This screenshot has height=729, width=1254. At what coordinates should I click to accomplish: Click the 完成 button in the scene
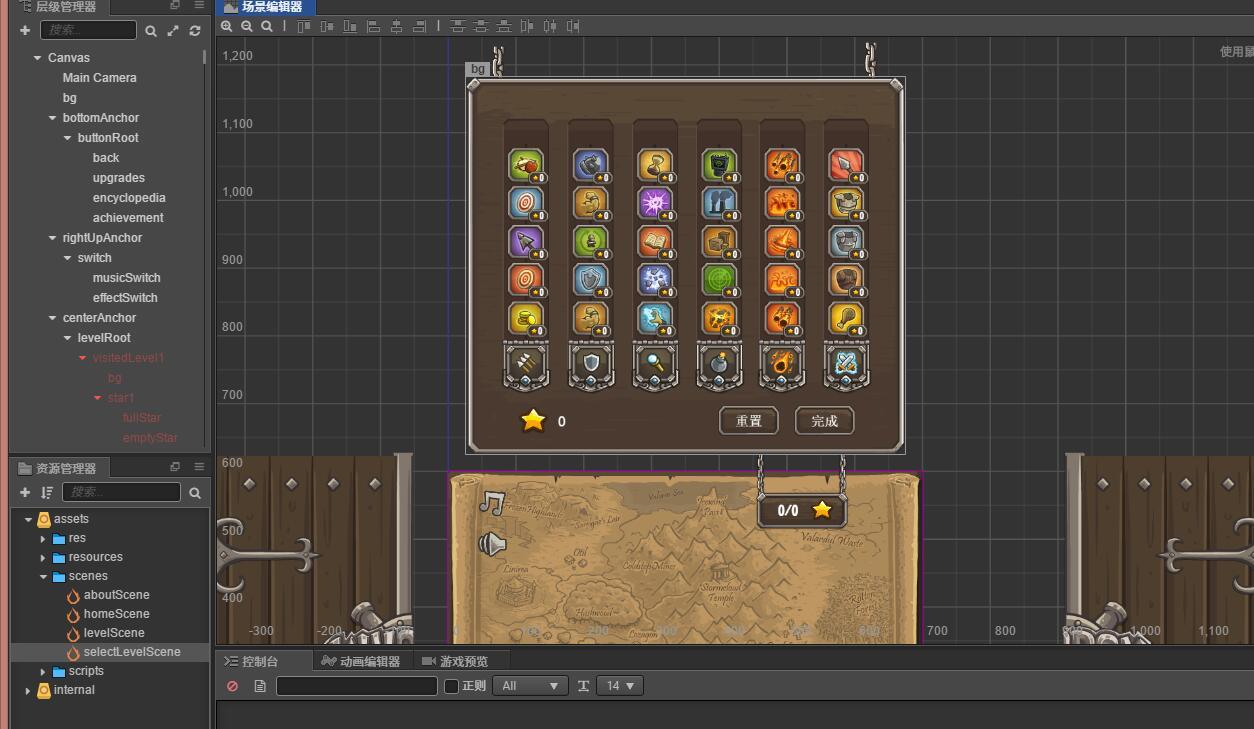click(824, 421)
